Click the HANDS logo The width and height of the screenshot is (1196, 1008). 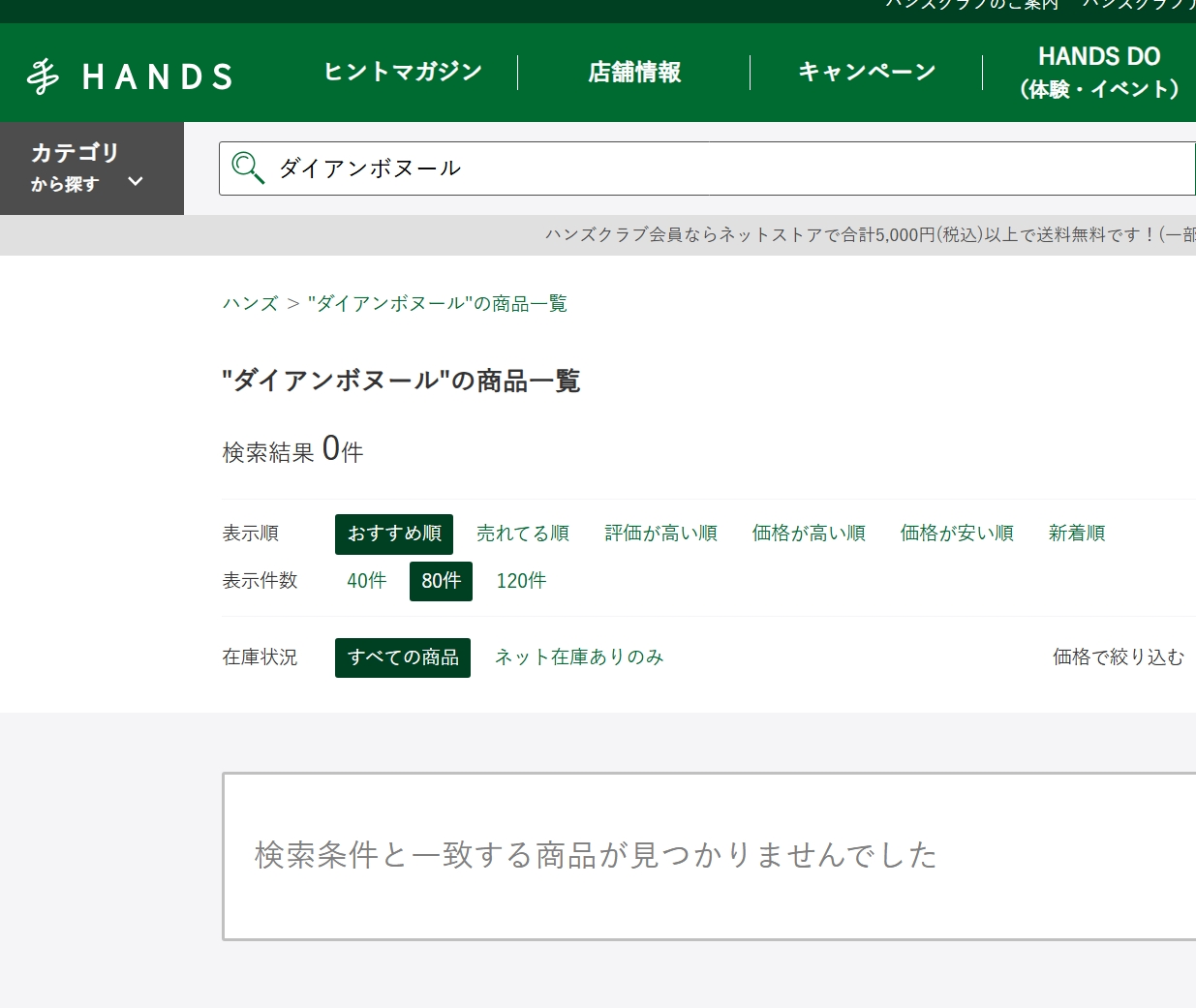point(130,76)
